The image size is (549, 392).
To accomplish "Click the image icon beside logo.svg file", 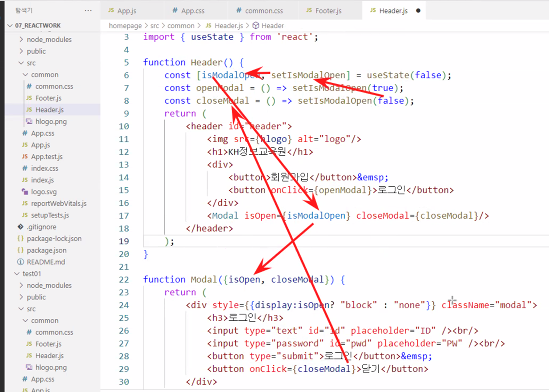I will point(25,191).
